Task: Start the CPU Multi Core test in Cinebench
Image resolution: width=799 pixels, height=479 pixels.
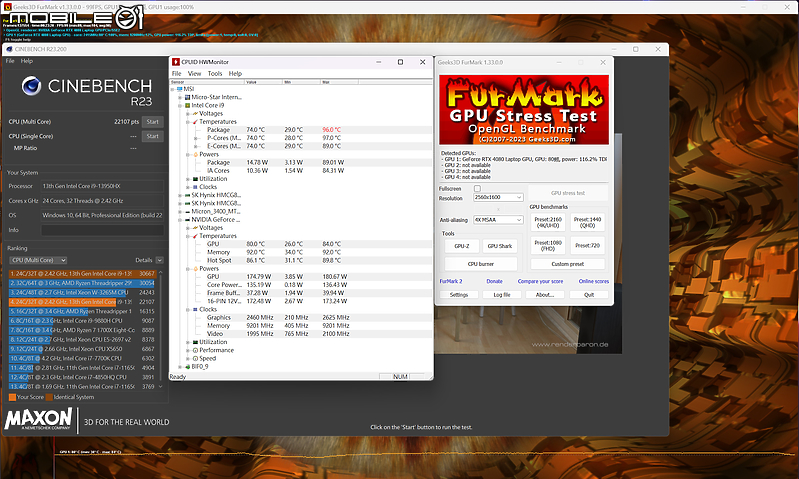Action: (152, 122)
